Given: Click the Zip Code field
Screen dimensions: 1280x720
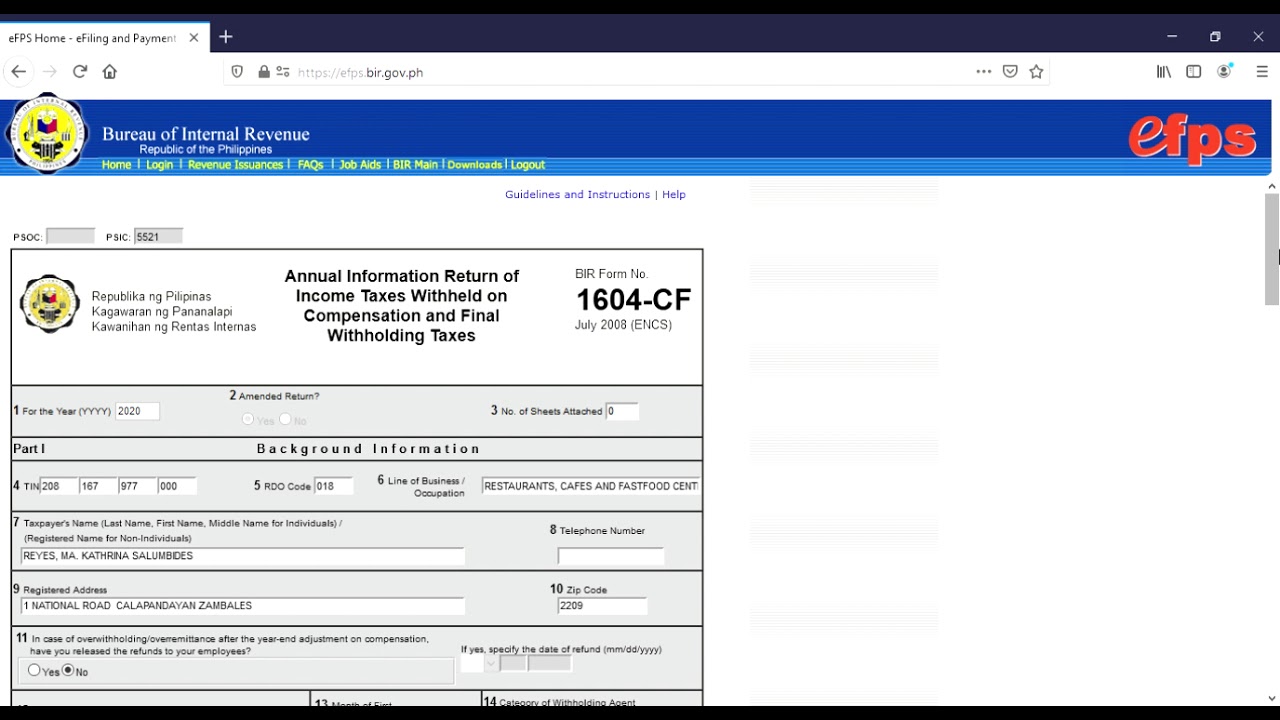Looking at the screenshot, I should 602,606.
